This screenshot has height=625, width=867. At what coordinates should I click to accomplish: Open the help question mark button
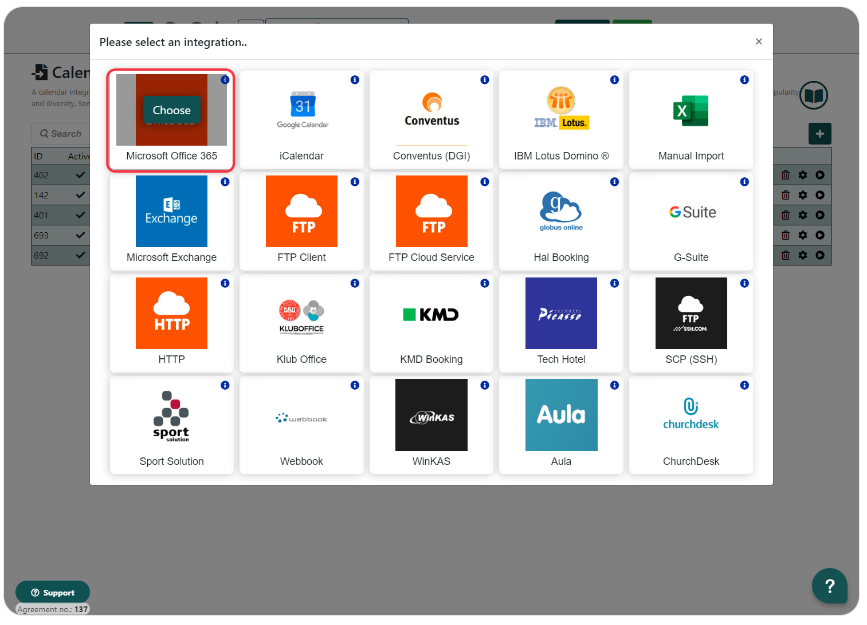click(829, 586)
